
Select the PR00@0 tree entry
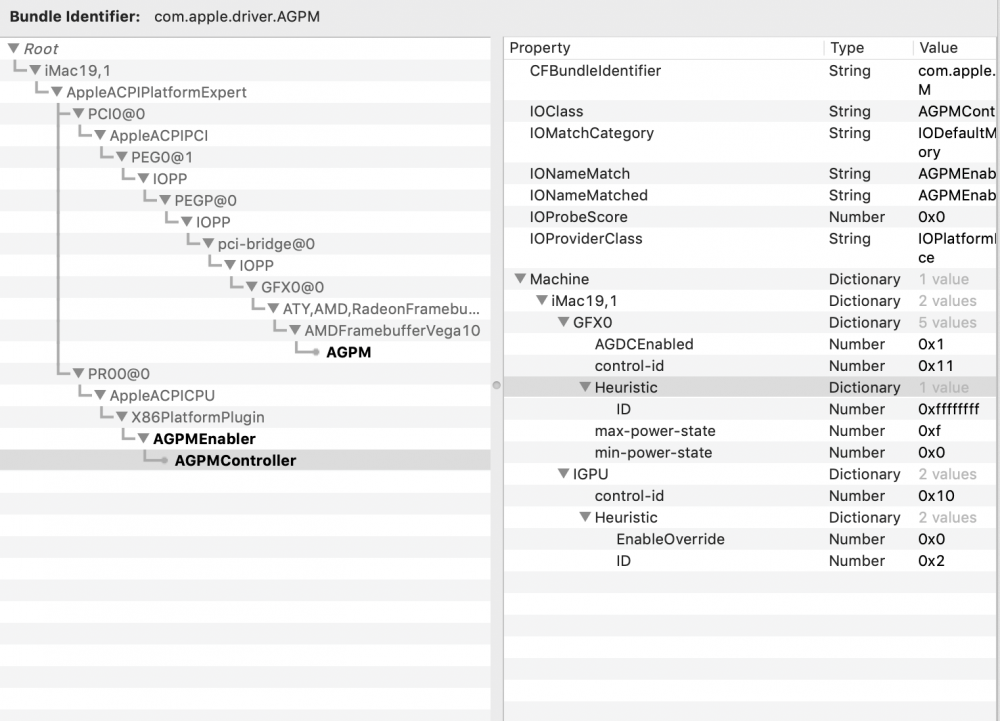tap(119, 374)
